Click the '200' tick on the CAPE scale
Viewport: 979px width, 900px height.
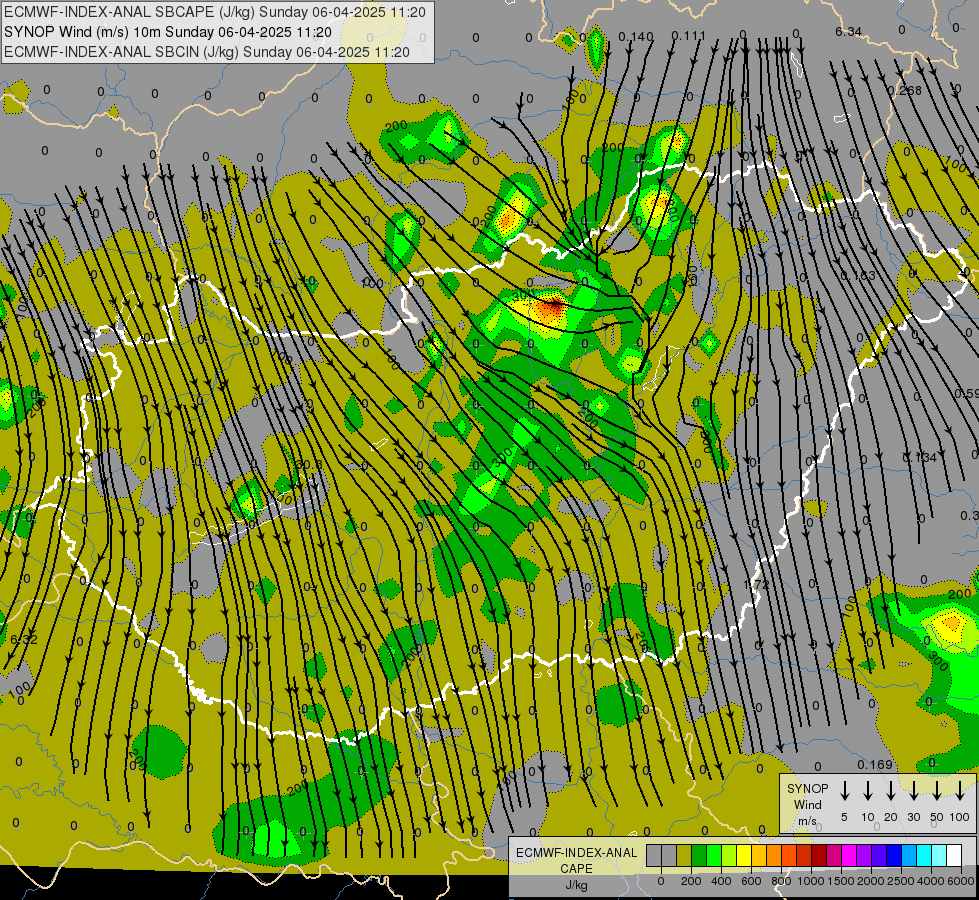691,881
